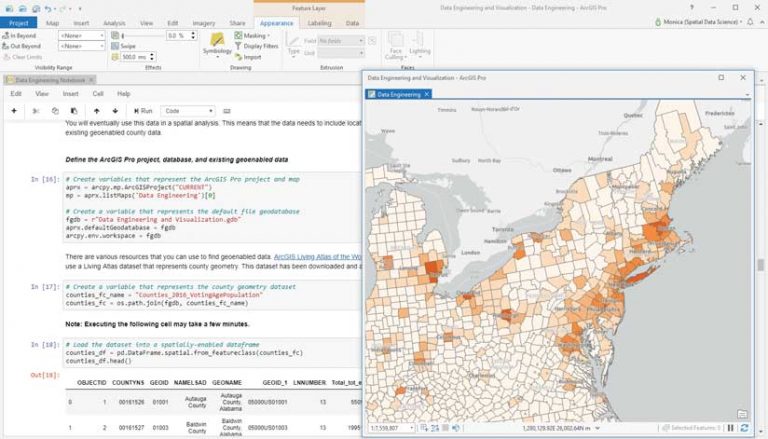The height and width of the screenshot is (439, 768).
Task: Click the flicker icon beside 500.0 ms
Action: tap(115, 57)
